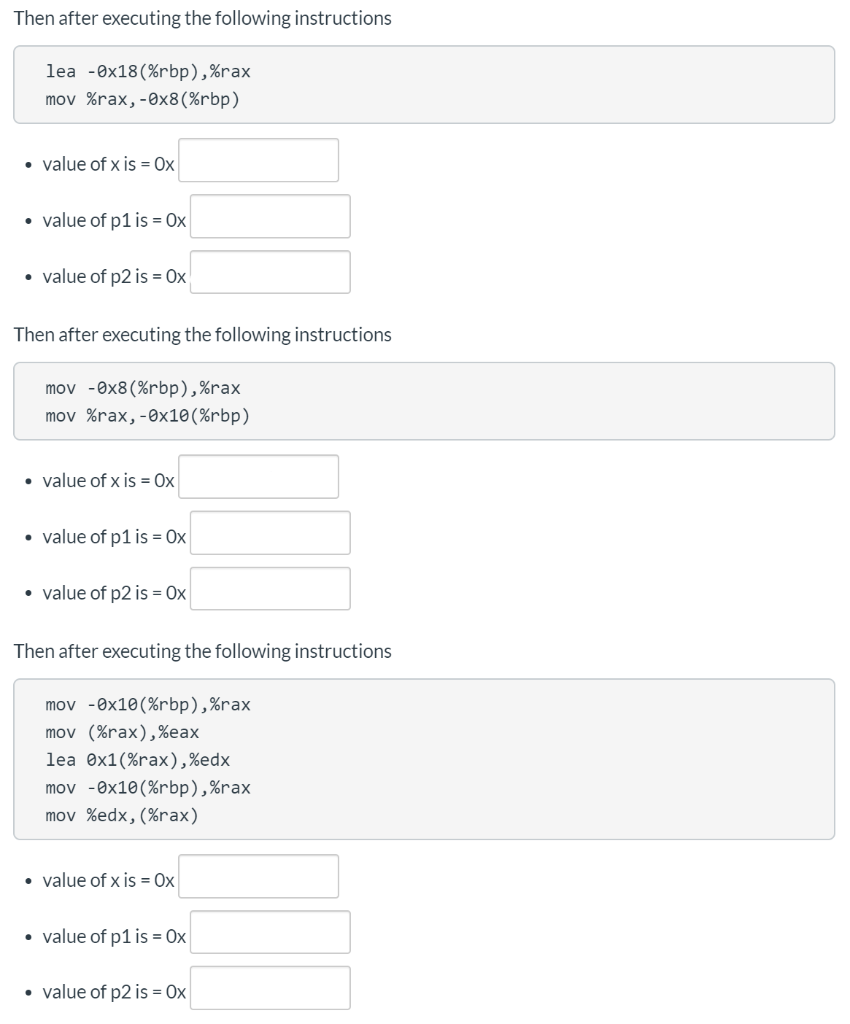850x1024 pixels.
Task: Click the third 'value of x' input field
Action: (258, 877)
